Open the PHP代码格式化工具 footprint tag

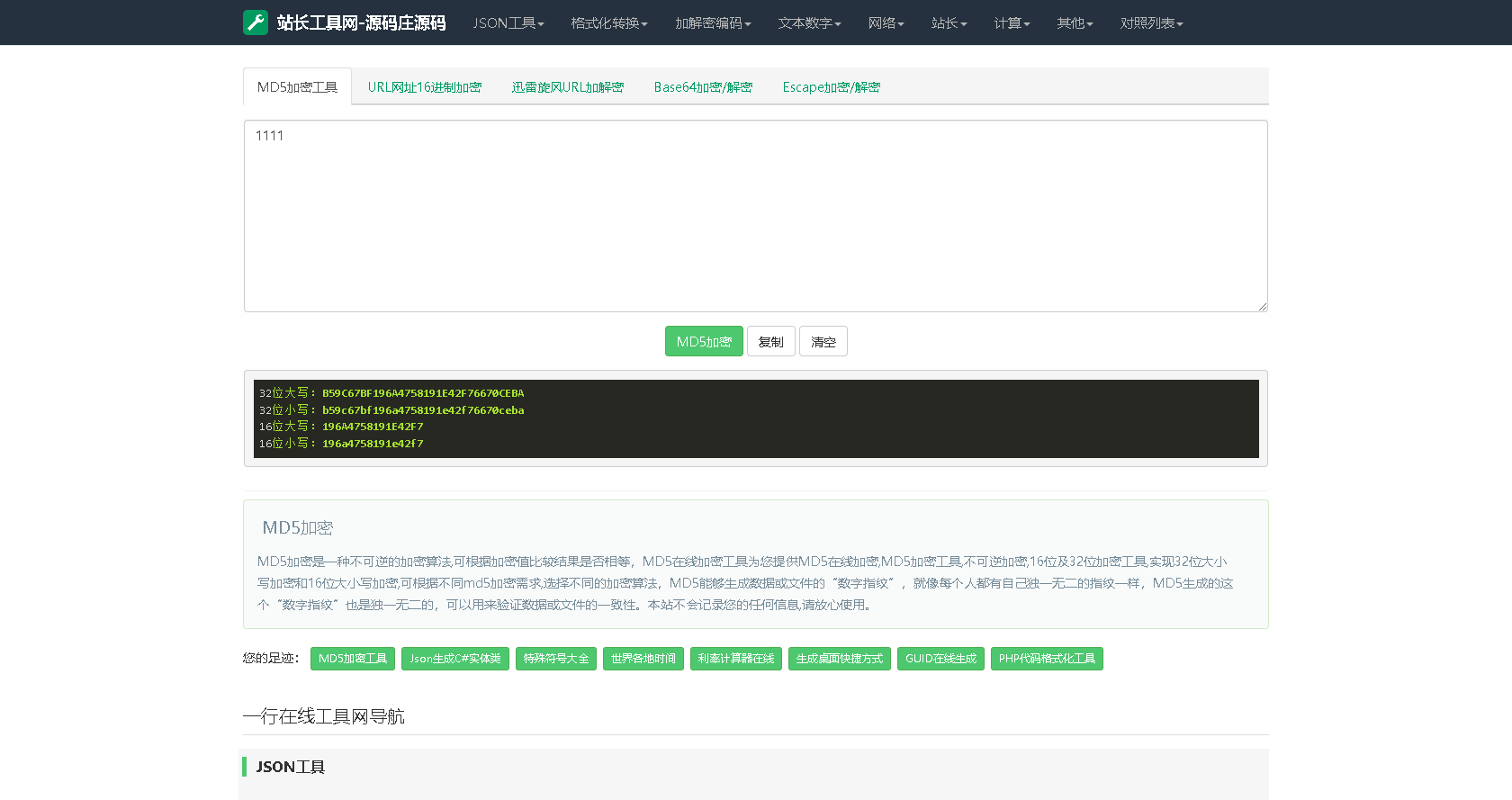click(1047, 659)
